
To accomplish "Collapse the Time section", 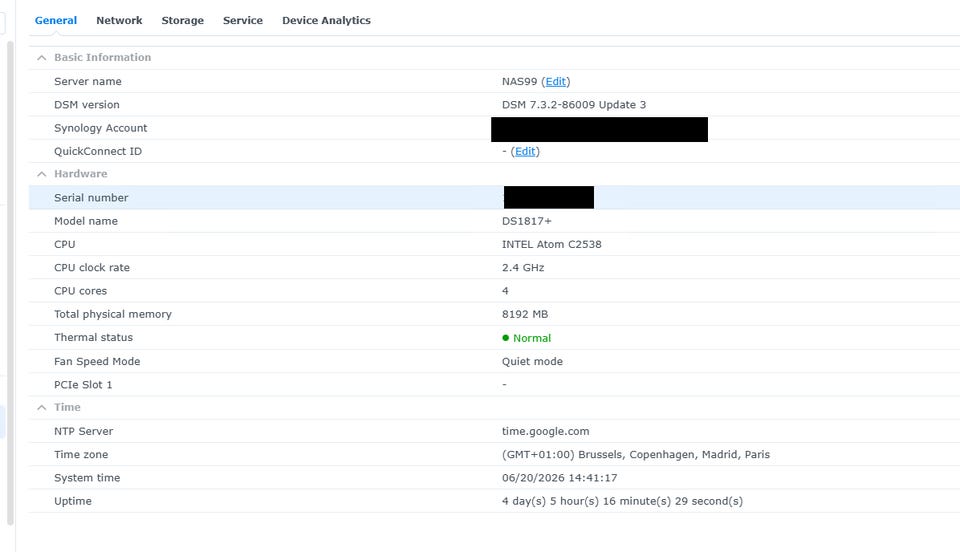I will 42,408.
